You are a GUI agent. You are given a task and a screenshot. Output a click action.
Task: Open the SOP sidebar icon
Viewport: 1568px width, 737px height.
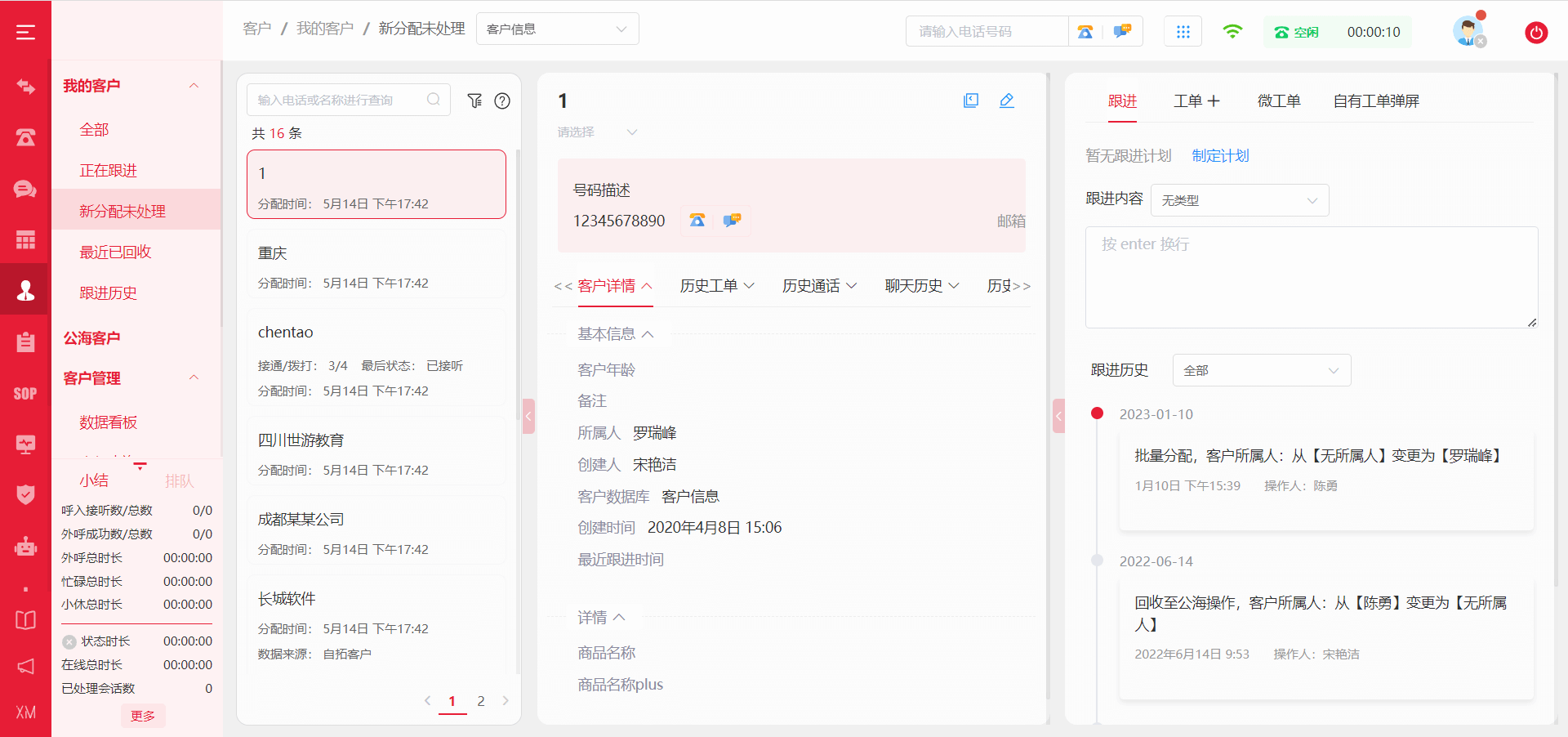coord(25,393)
